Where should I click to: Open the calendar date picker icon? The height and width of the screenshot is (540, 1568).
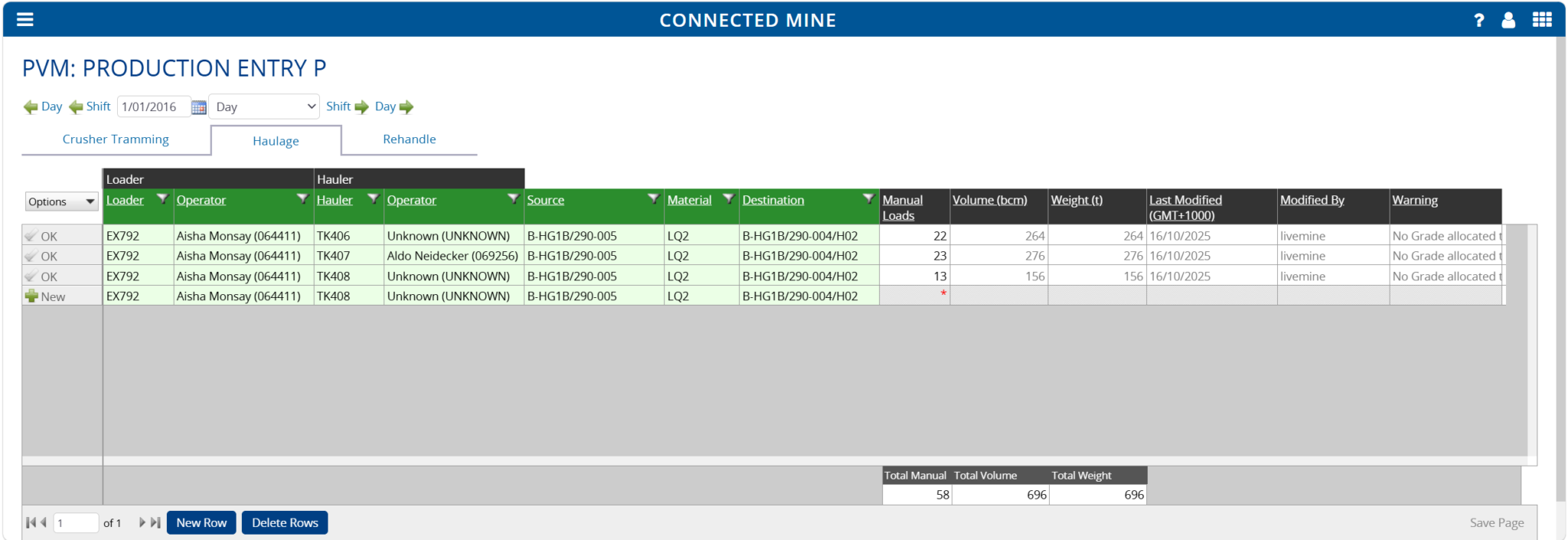(x=199, y=107)
